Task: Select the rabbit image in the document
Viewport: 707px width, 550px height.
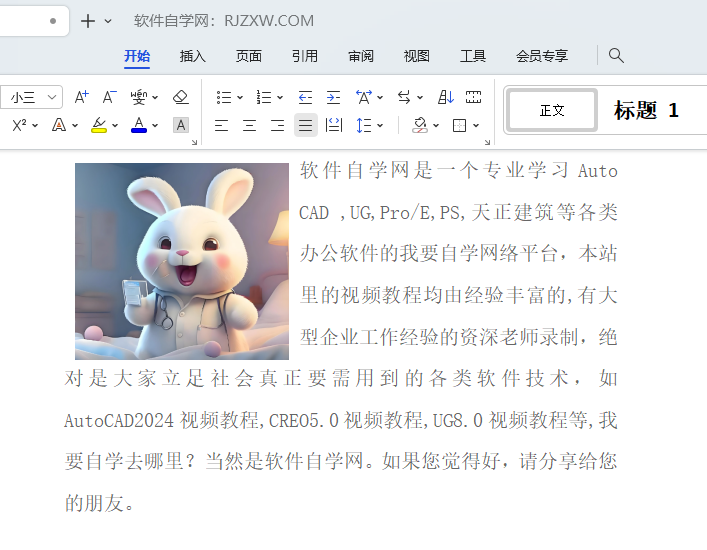Action: tap(181, 261)
